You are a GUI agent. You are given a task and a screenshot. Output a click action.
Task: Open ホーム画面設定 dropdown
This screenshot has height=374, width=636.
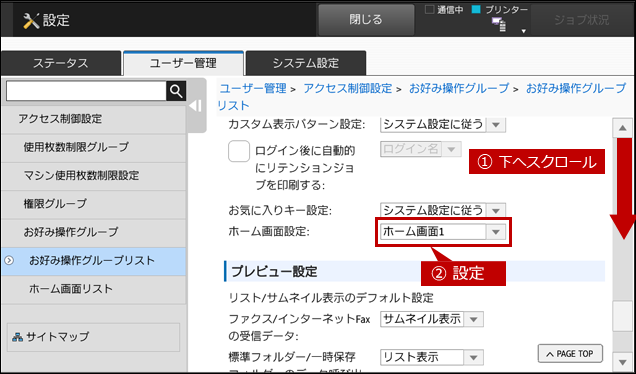pyautogui.click(x=443, y=232)
